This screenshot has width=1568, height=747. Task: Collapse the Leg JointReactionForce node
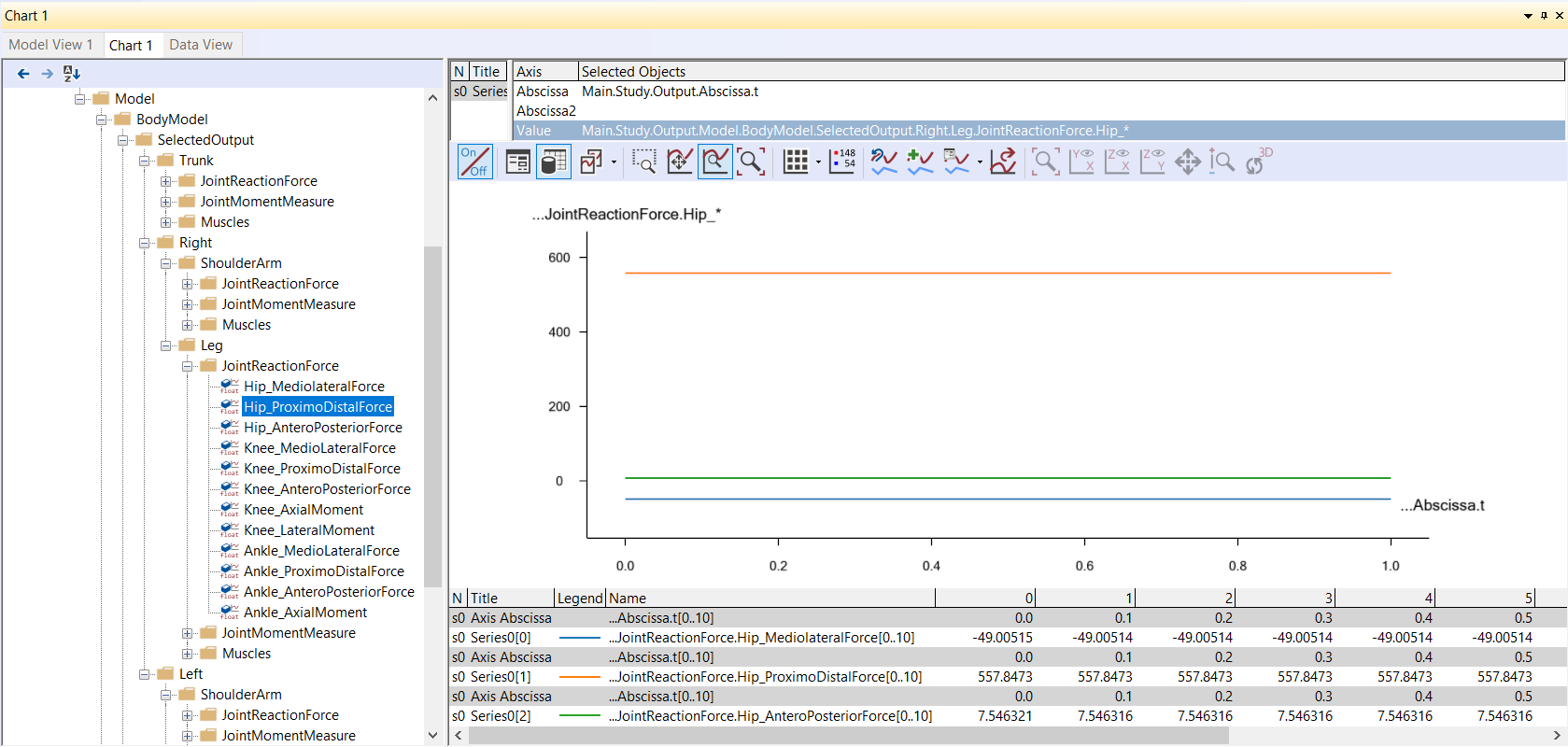click(188, 366)
